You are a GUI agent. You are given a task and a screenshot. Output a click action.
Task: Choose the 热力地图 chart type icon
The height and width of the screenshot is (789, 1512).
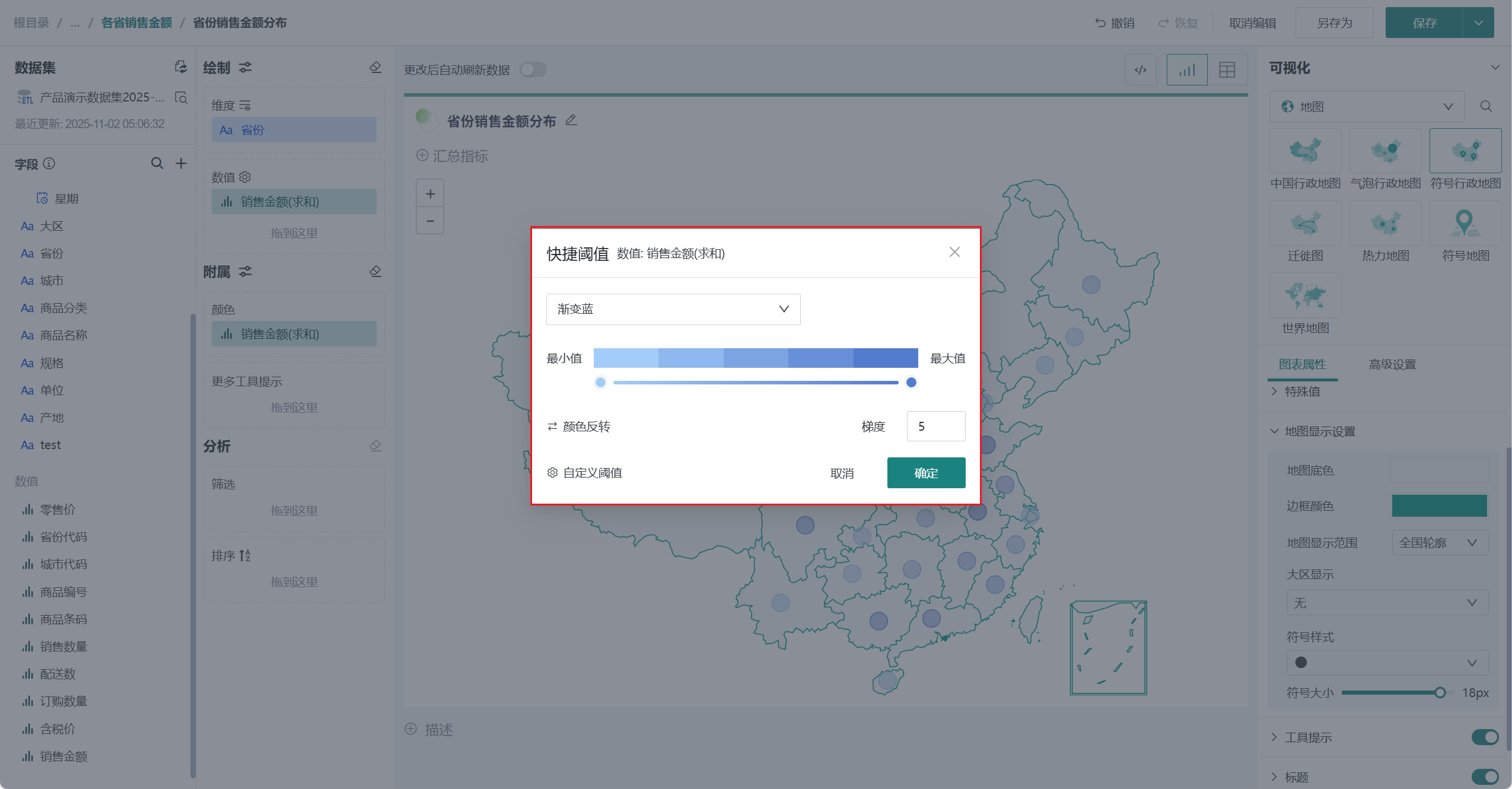click(1385, 224)
